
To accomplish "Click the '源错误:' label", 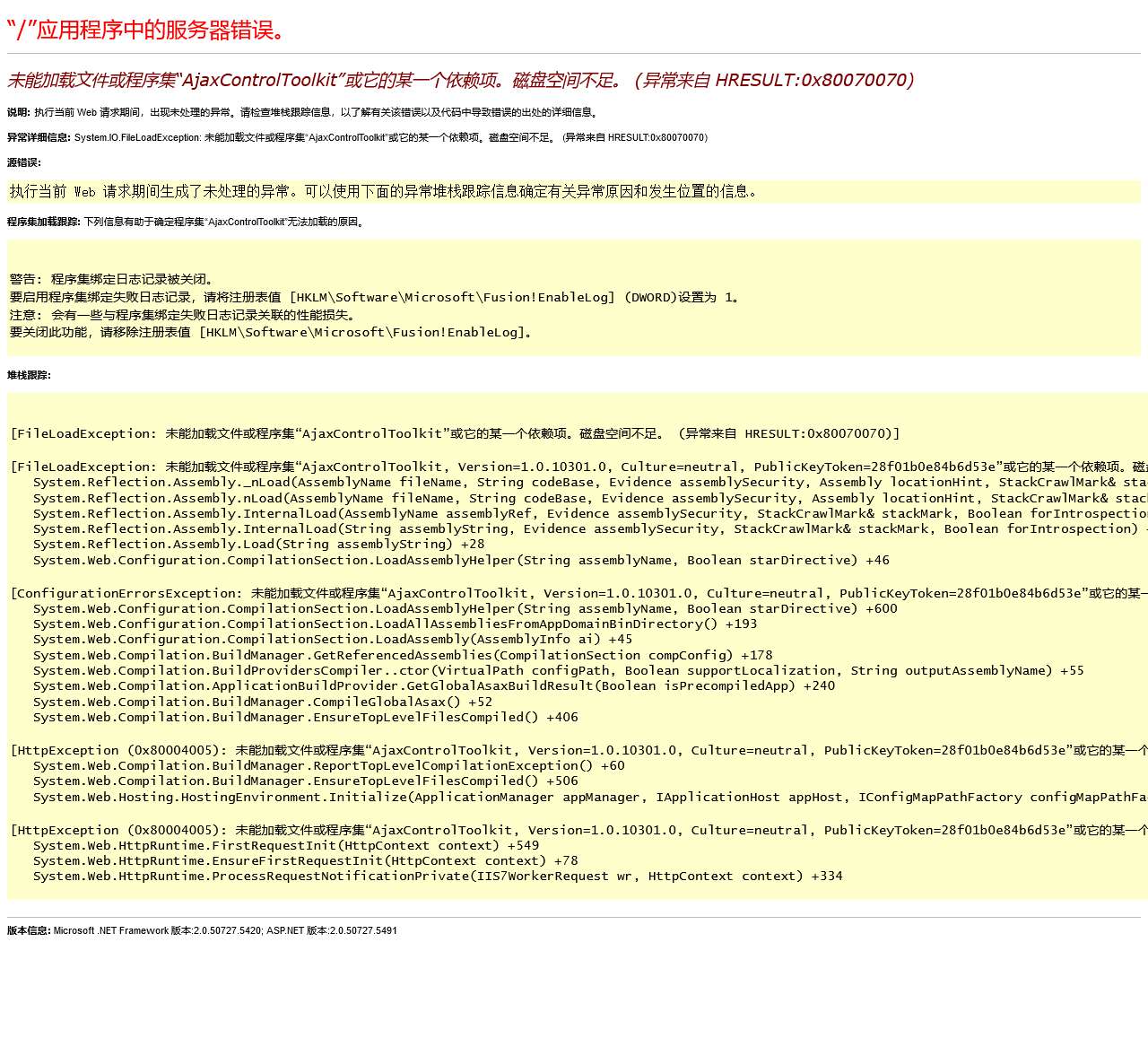I will [x=24, y=162].
